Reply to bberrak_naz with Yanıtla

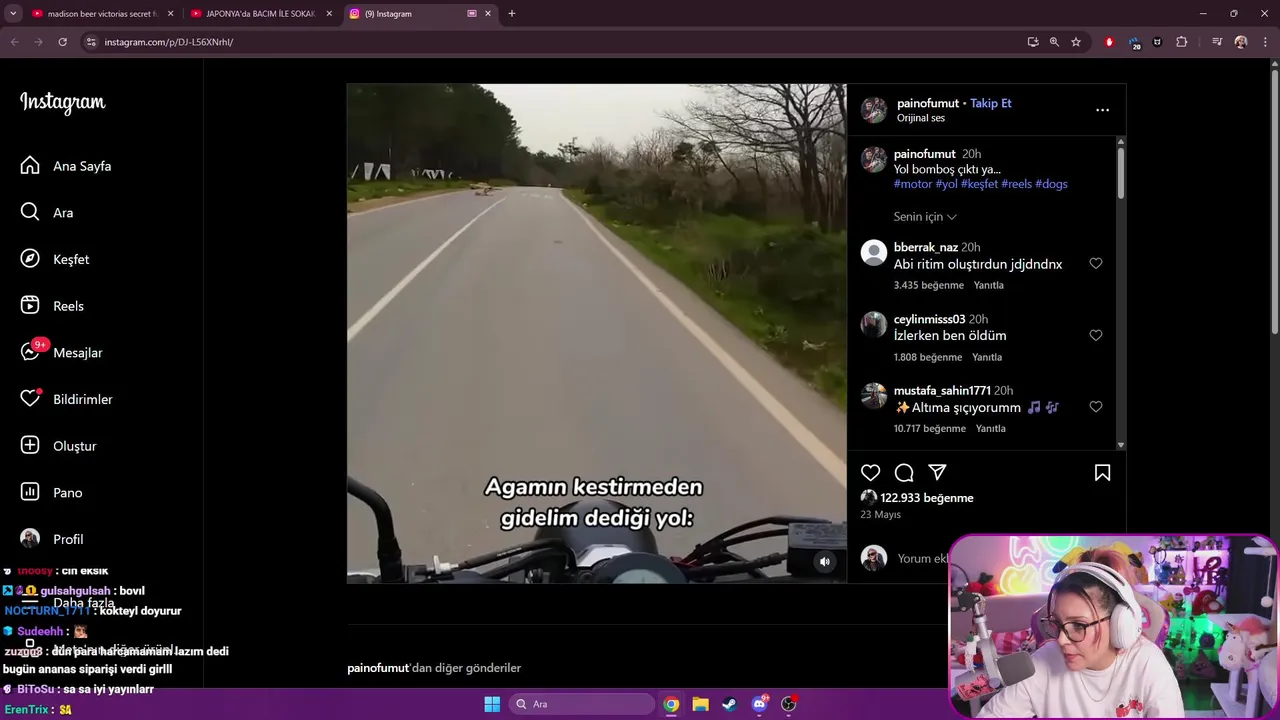pos(989,285)
